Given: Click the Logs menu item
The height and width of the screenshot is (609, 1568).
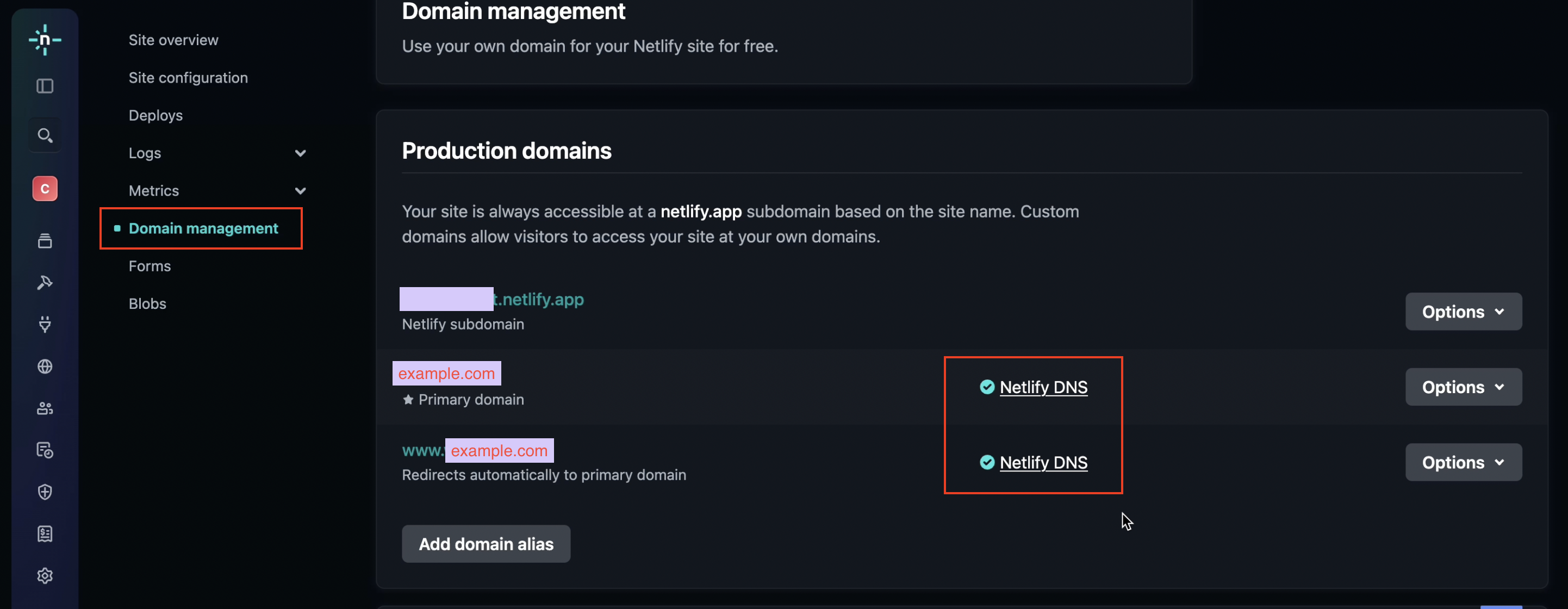Looking at the screenshot, I should [x=145, y=153].
